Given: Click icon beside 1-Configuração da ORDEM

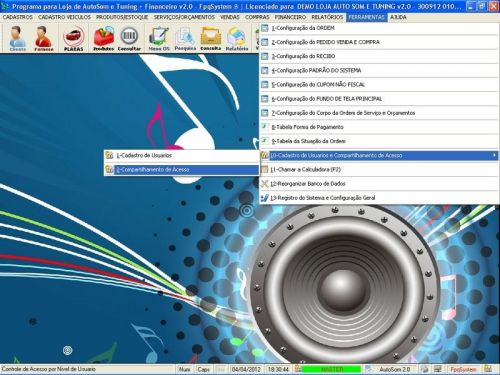Looking at the screenshot, I should (x=265, y=28).
